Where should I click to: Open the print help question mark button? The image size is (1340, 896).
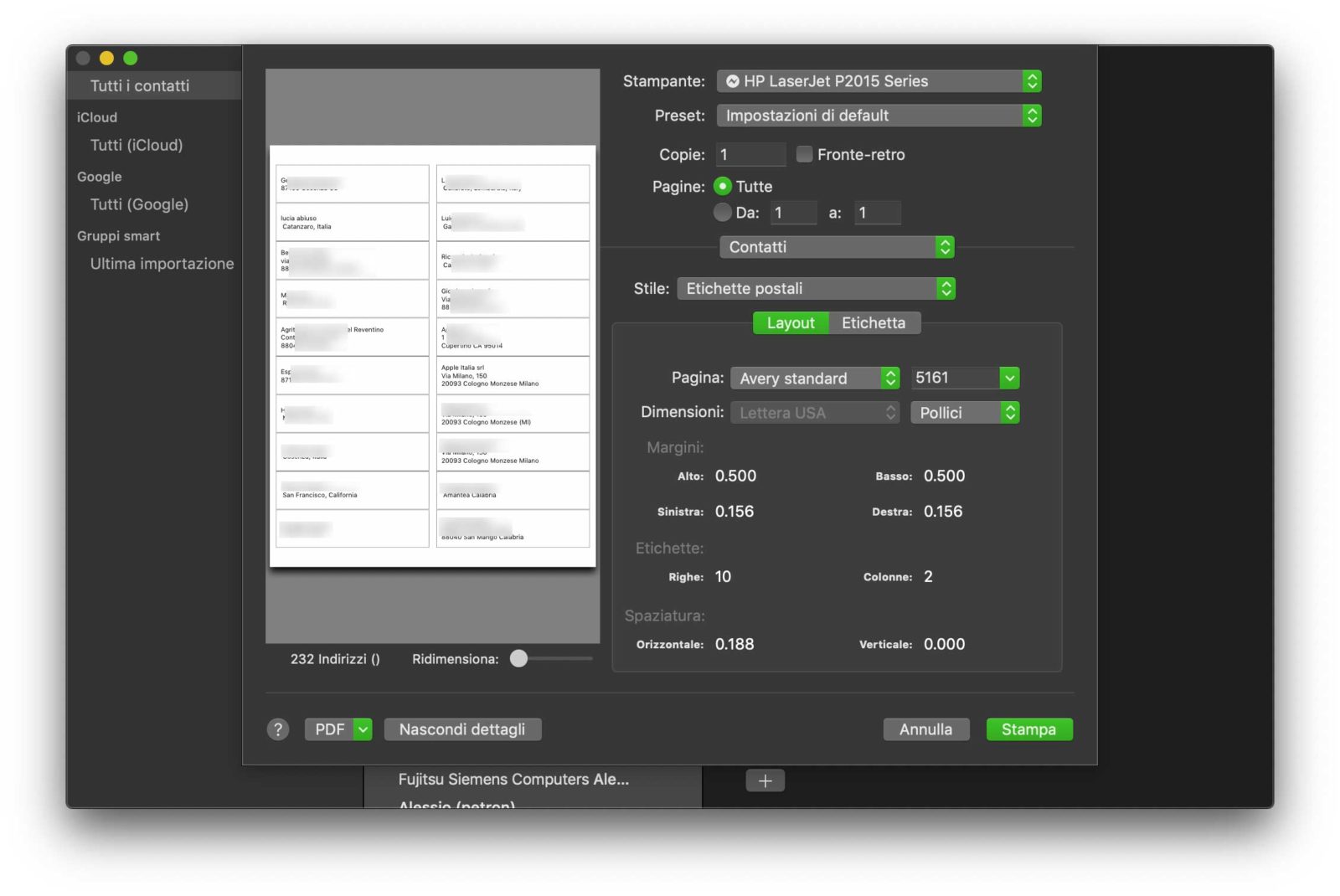278,729
